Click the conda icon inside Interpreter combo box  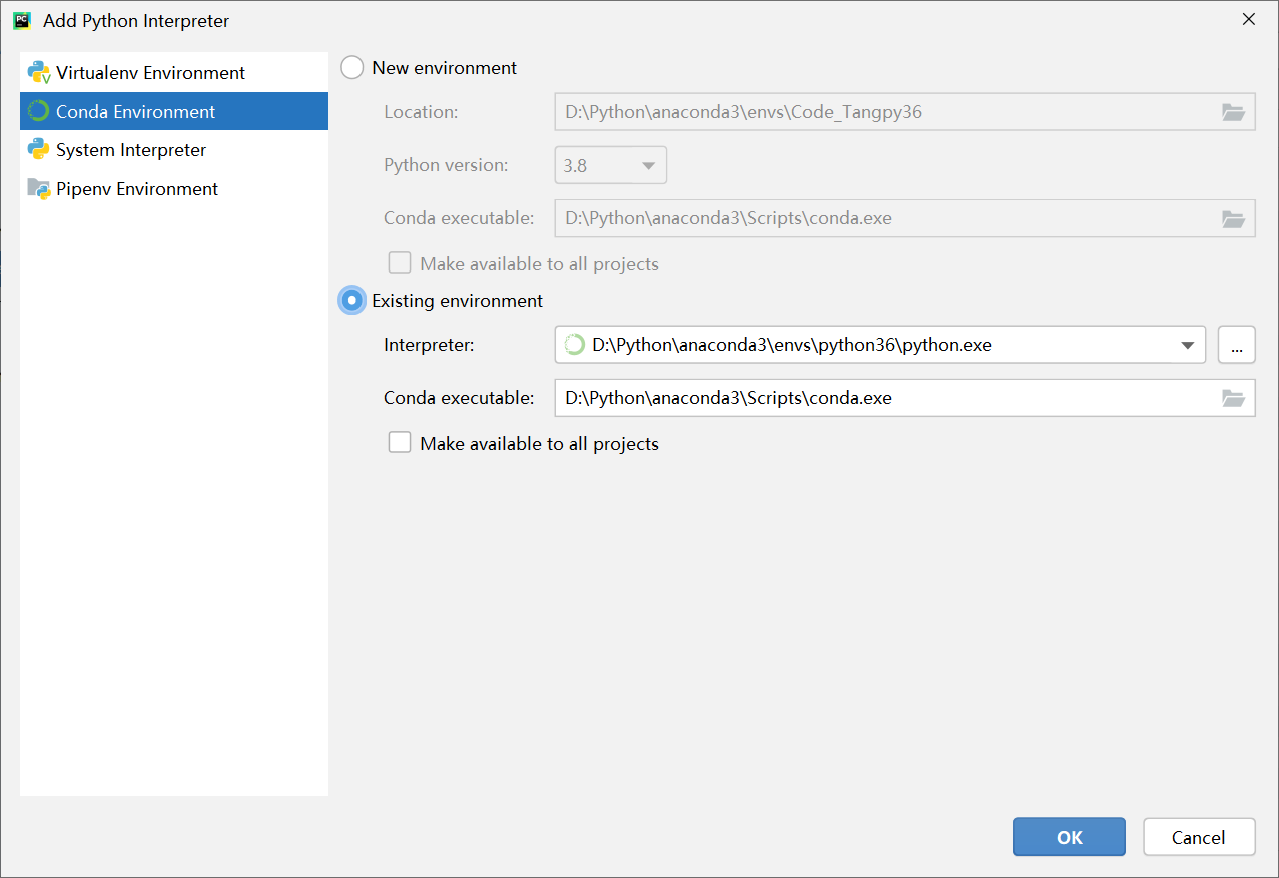(x=574, y=345)
